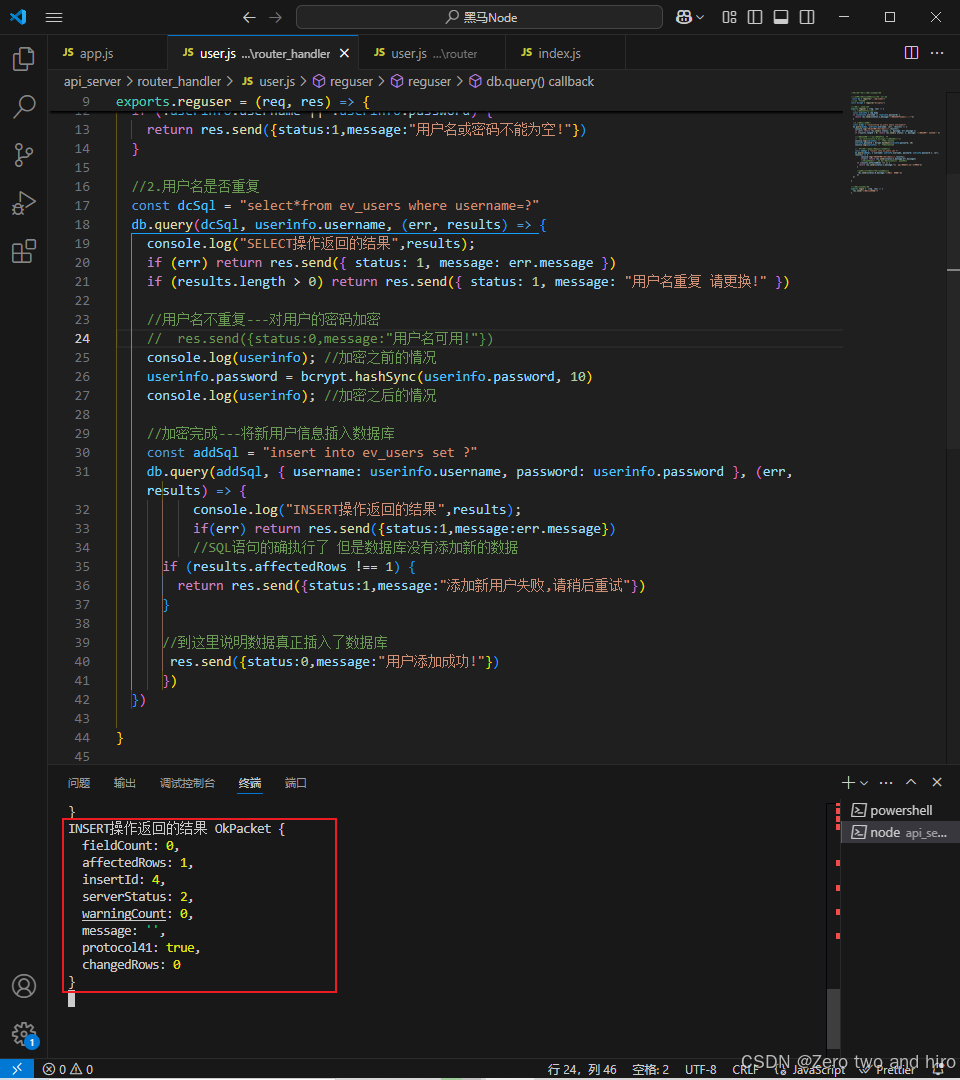Viewport: 960px width, 1080px height.
Task: Select the 输出 panel tab
Action: (124, 783)
